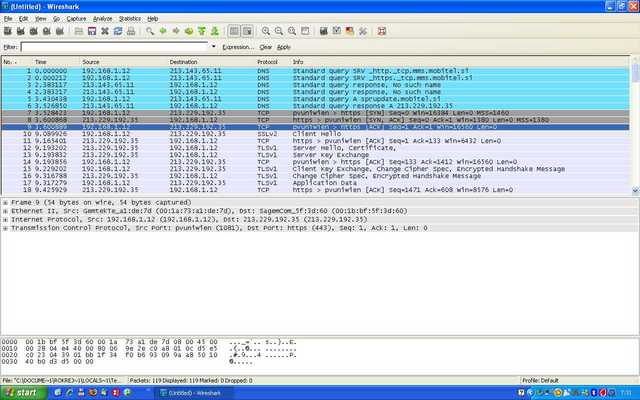Close this capture file

[x=105, y=31]
